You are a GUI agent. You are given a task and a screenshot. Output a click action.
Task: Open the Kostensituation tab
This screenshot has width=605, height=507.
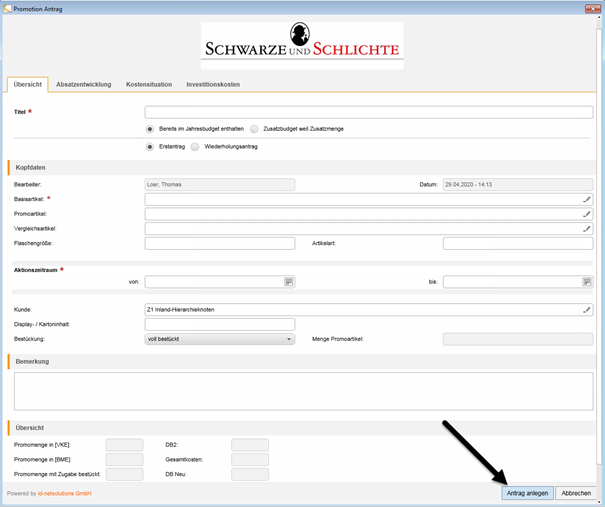coord(148,84)
